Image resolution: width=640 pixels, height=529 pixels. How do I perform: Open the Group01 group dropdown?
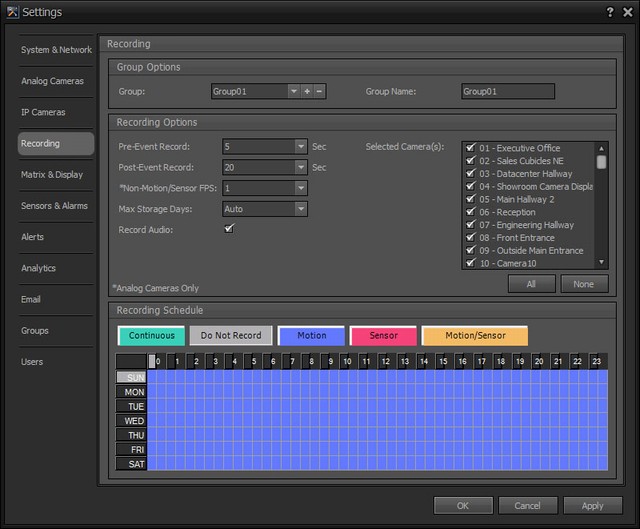coord(294,91)
